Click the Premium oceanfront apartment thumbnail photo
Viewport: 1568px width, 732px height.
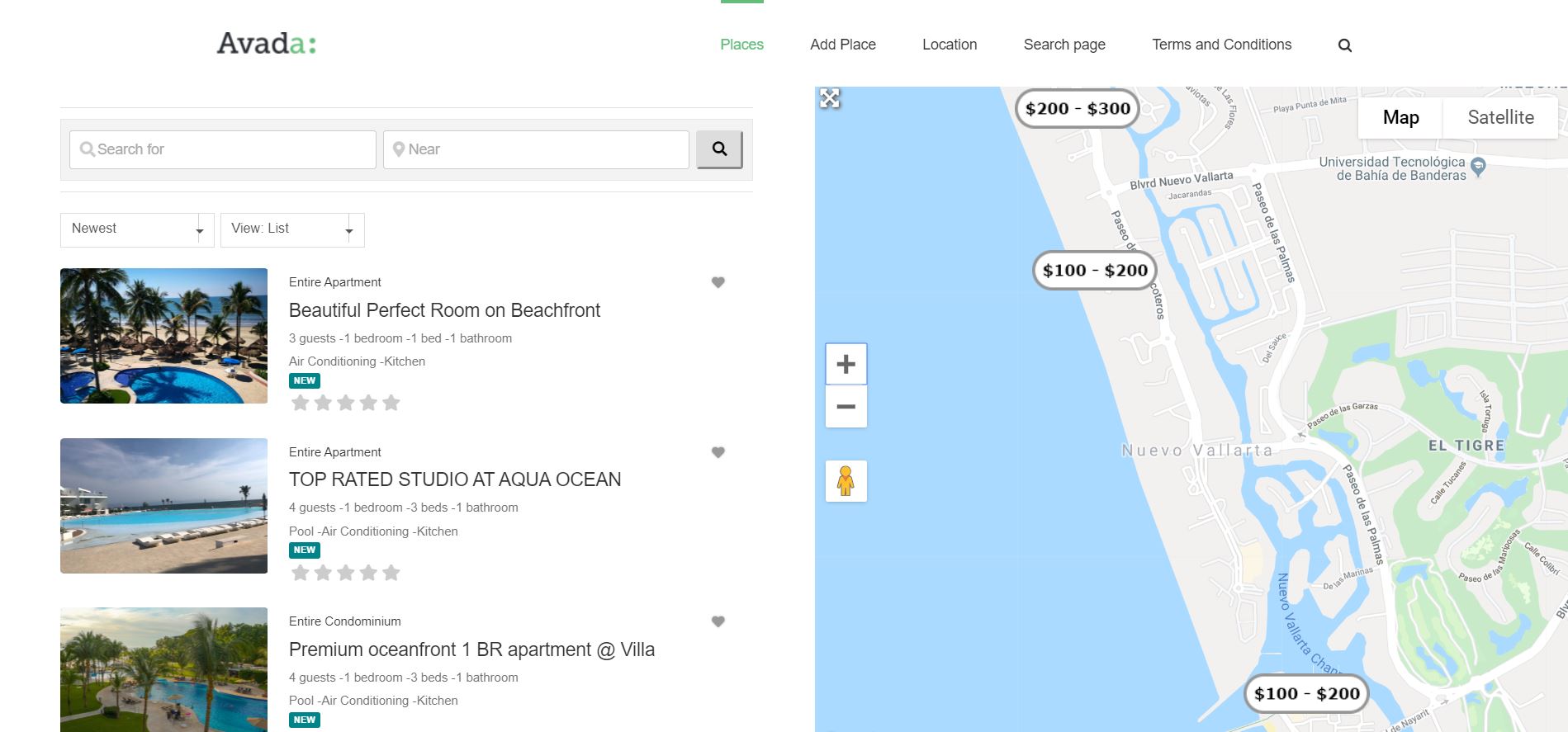point(163,670)
